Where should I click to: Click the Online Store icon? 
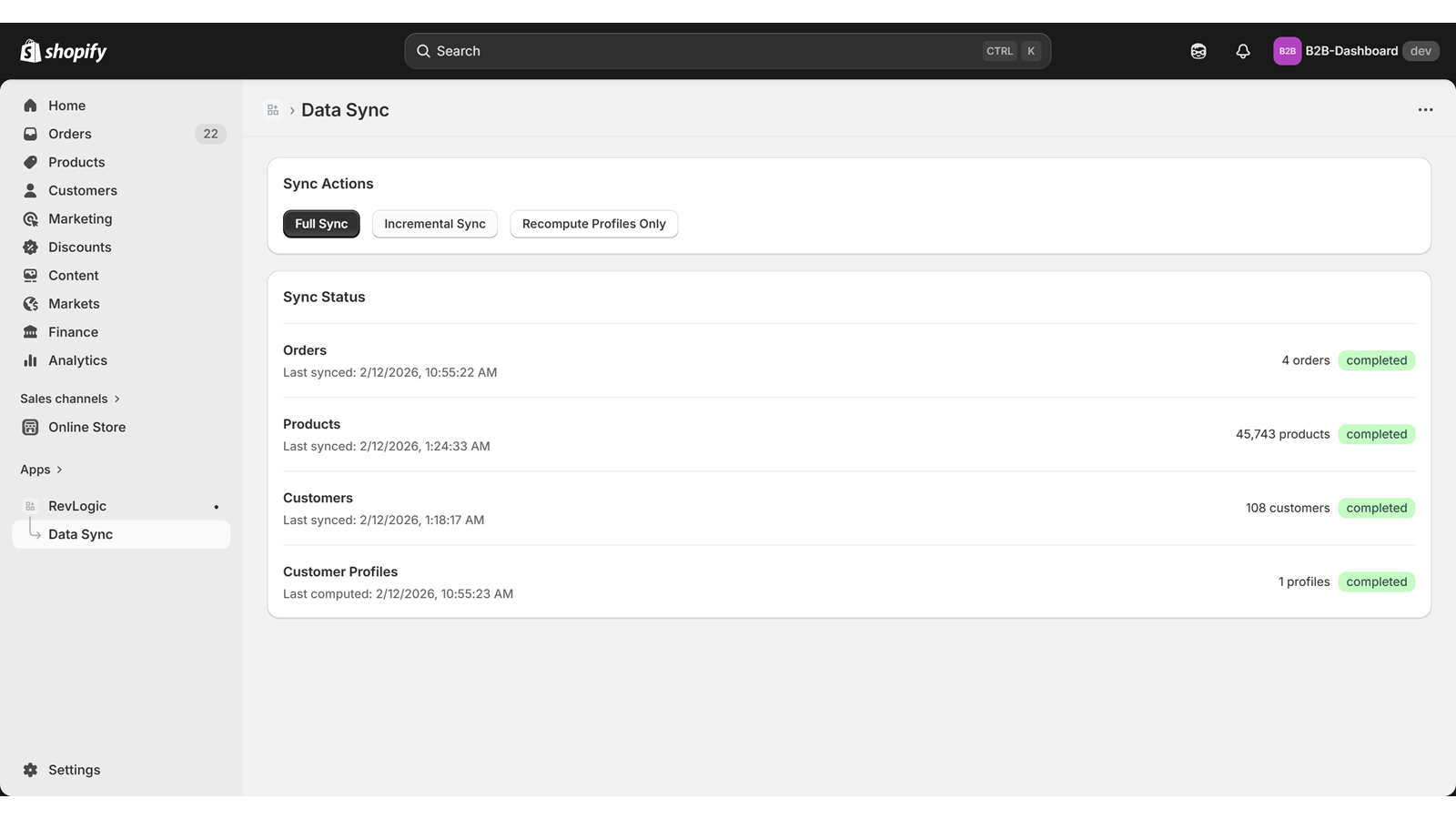pyautogui.click(x=31, y=427)
